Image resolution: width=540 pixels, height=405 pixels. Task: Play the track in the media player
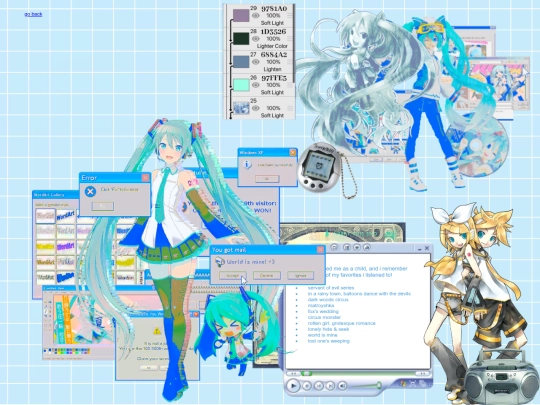click(293, 385)
